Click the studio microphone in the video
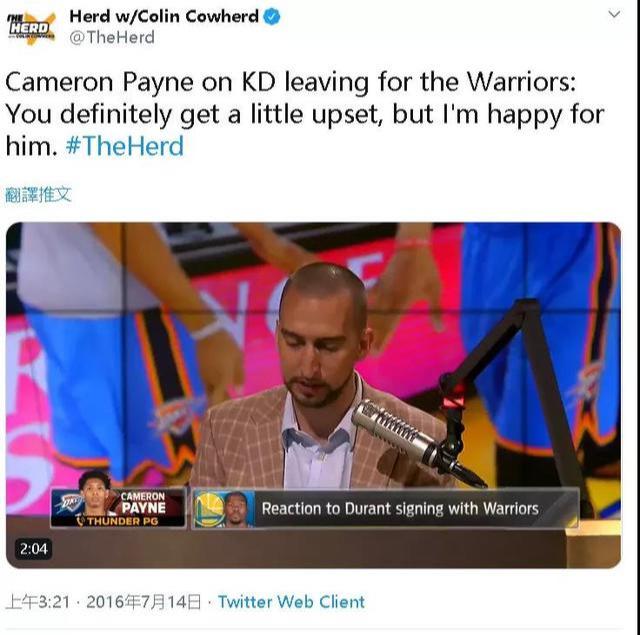Image resolution: width=640 pixels, height=635 pixels. 394,434
